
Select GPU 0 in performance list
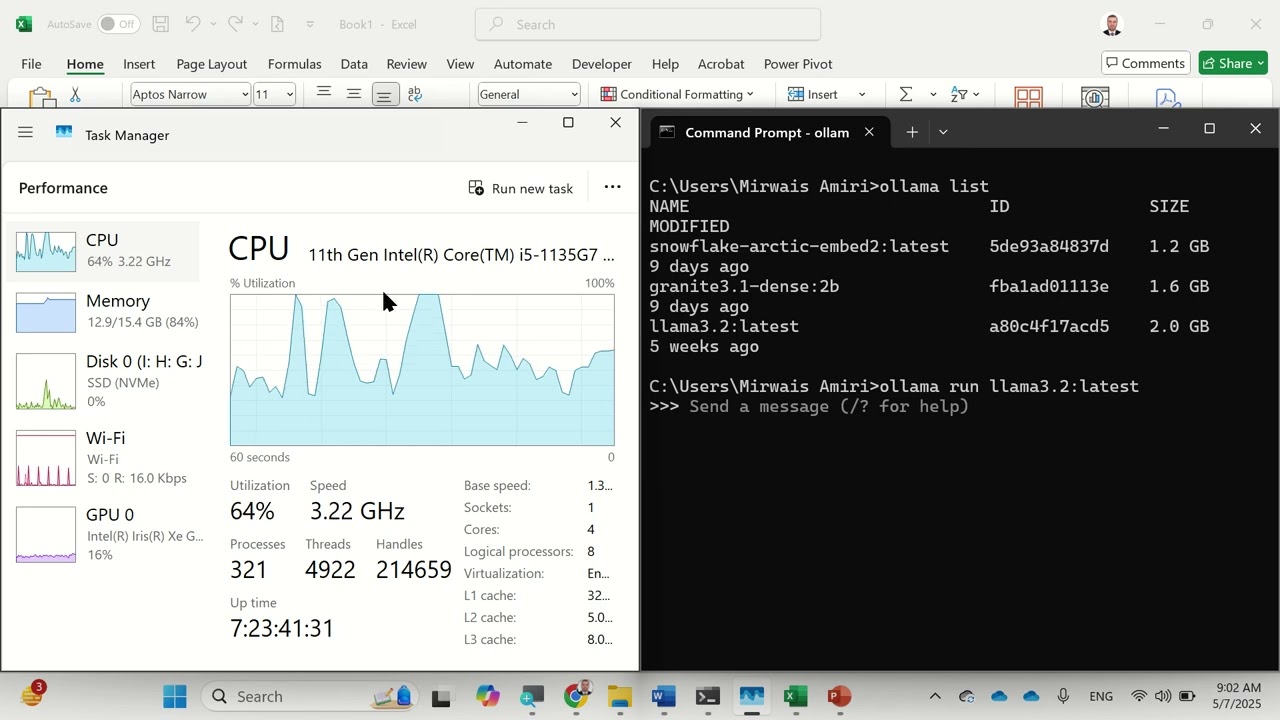click(x=104, y=534)
